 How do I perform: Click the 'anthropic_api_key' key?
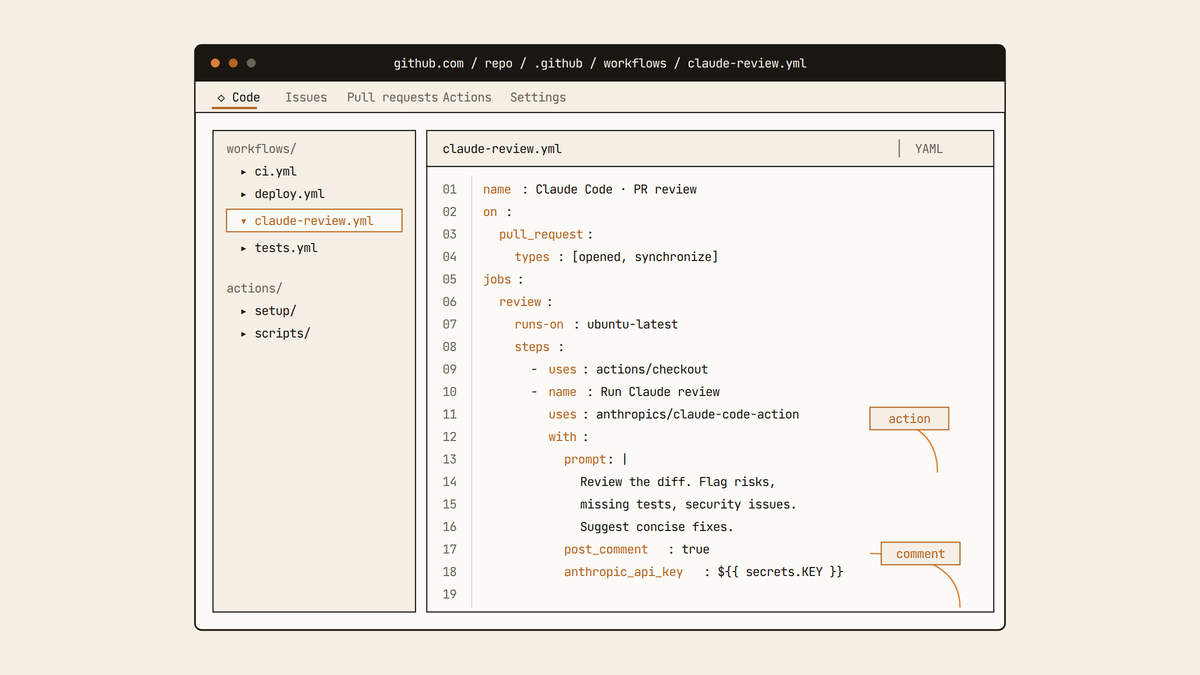coord(623,572)
